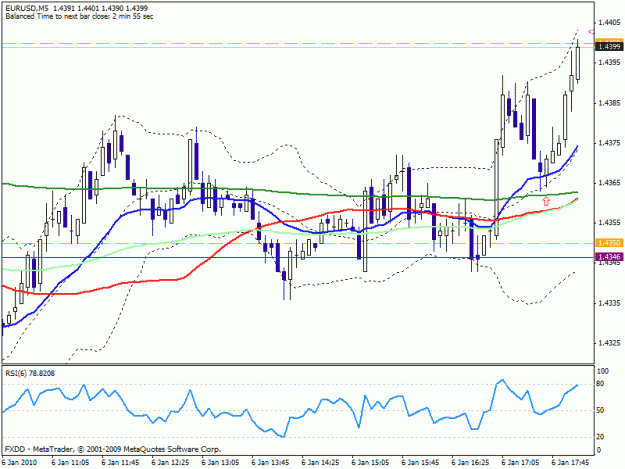Click the '6 Jan 17:05' time label
The height and width of the screenshot is (469, 625).
pos(521,463)
